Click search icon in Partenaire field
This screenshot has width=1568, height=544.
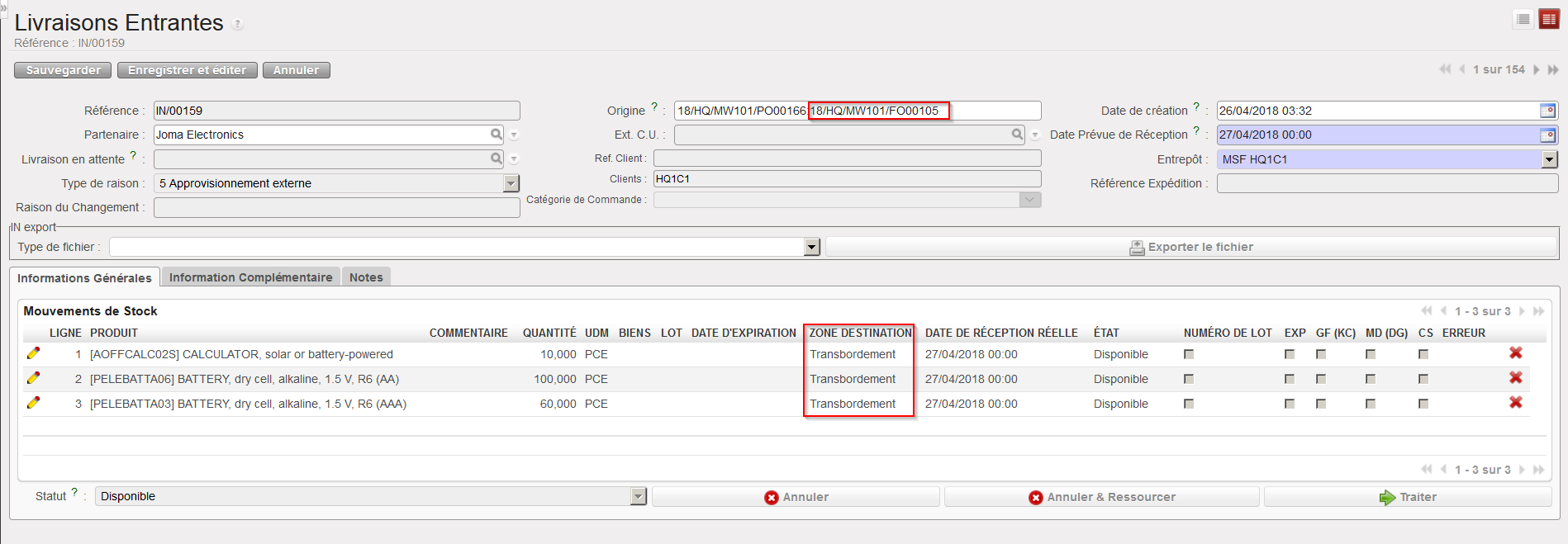coord(496,135)
